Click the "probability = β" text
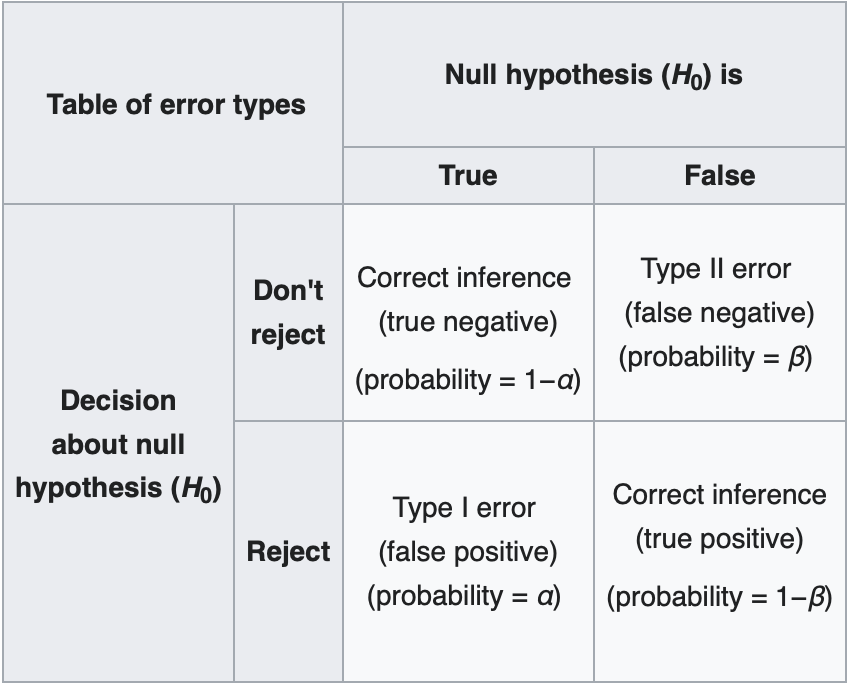Image resolution: width=848 pixels, height=684 pixels. (x=715, y=357)
